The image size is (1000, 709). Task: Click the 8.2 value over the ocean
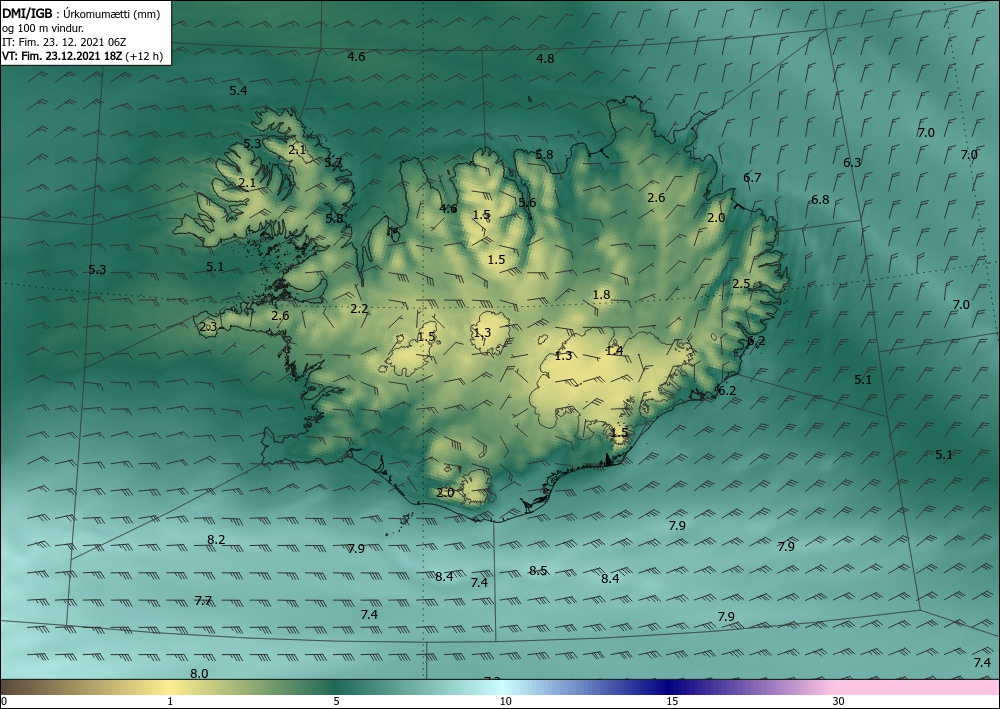tap(216, 539)
